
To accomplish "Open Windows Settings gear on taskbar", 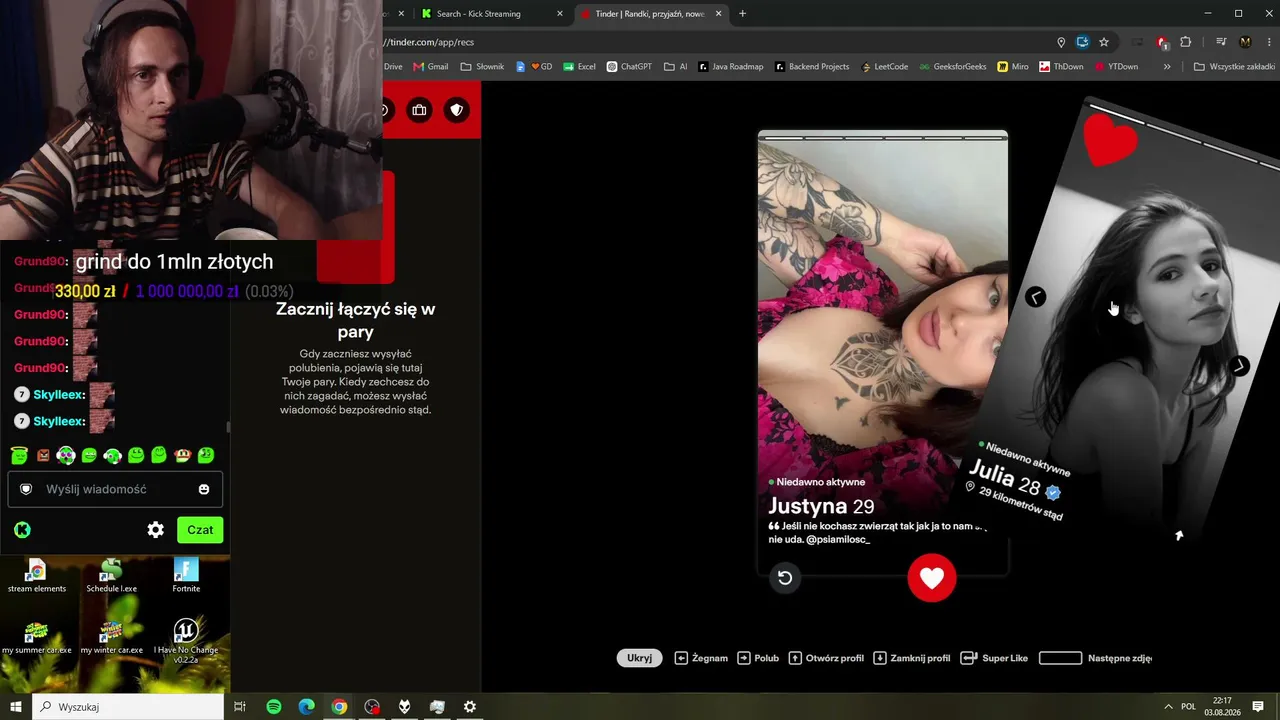I will click(470, 707).
